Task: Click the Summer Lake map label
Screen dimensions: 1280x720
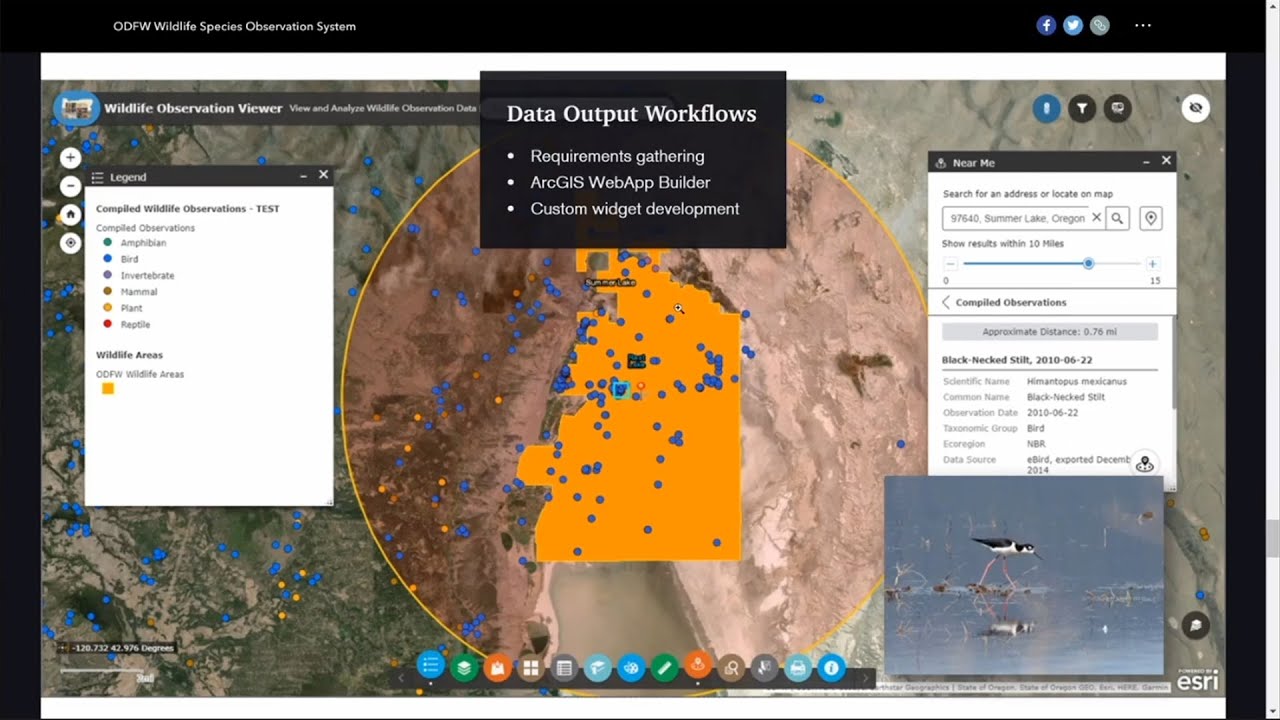Action: pyautogui.click(x=609, y=283)
